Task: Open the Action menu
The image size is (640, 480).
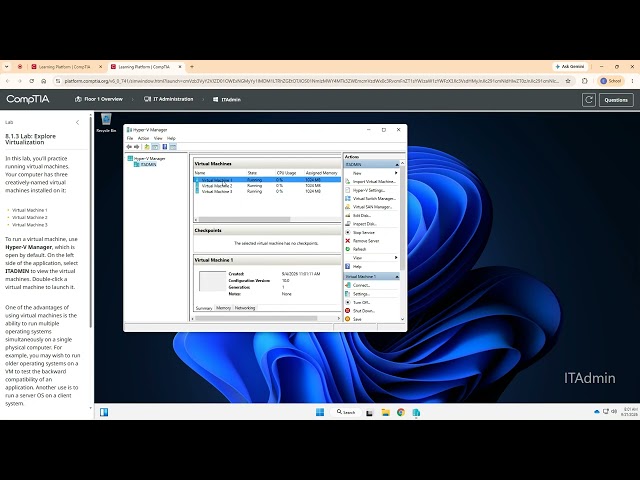Action: click(143, 138)
